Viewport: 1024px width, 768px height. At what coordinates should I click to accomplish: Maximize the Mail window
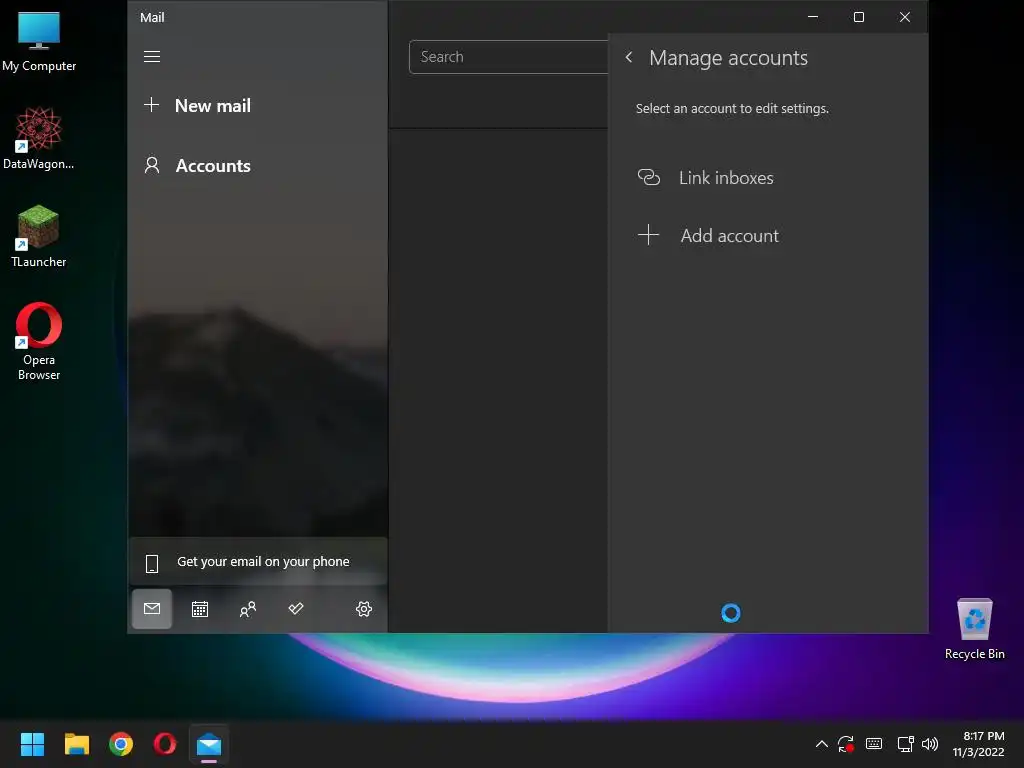[x=859, y=17]
